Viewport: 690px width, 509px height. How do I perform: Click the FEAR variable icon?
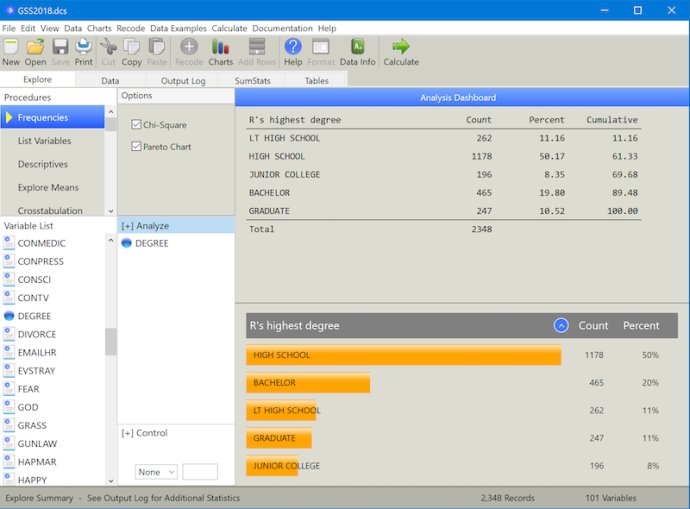click(x=9, y=389)
